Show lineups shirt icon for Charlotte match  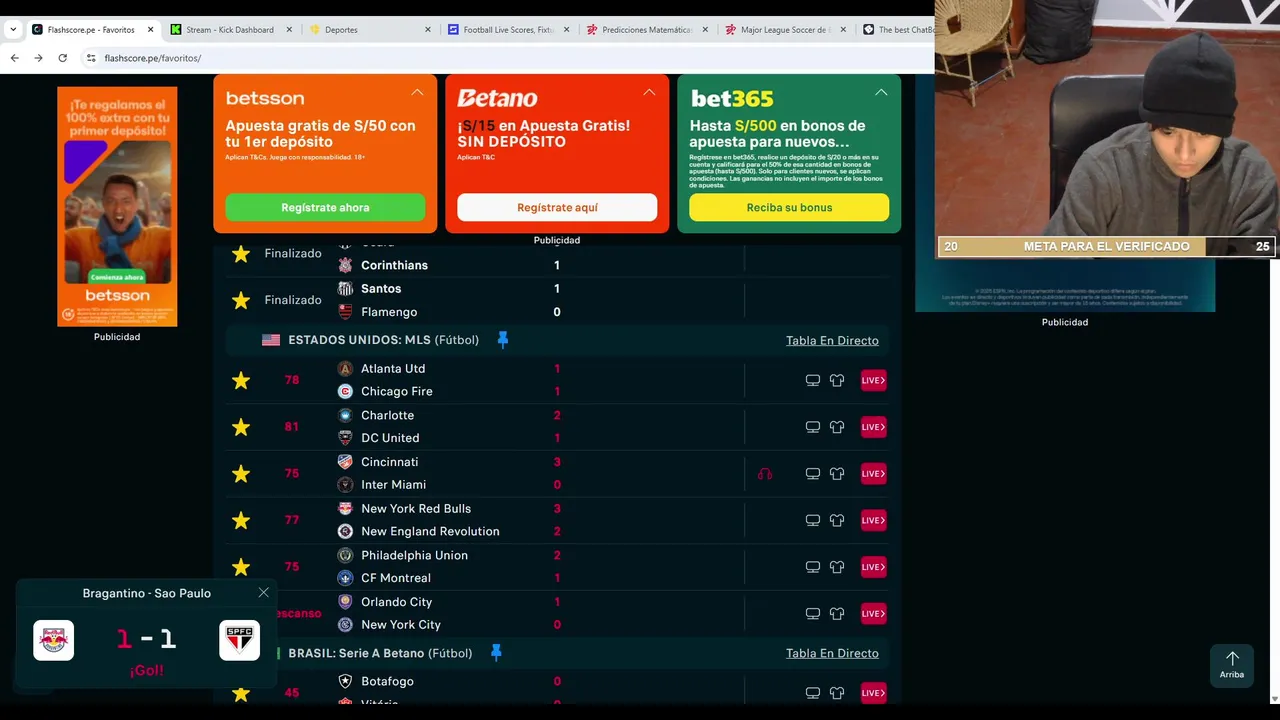click(837, 427)
